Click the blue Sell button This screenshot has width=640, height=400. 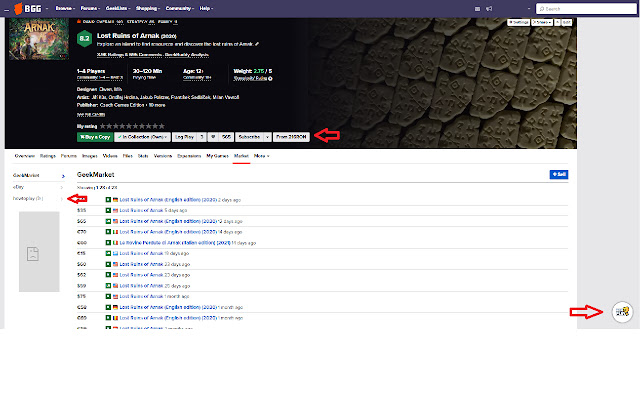[x=558, y=174]
